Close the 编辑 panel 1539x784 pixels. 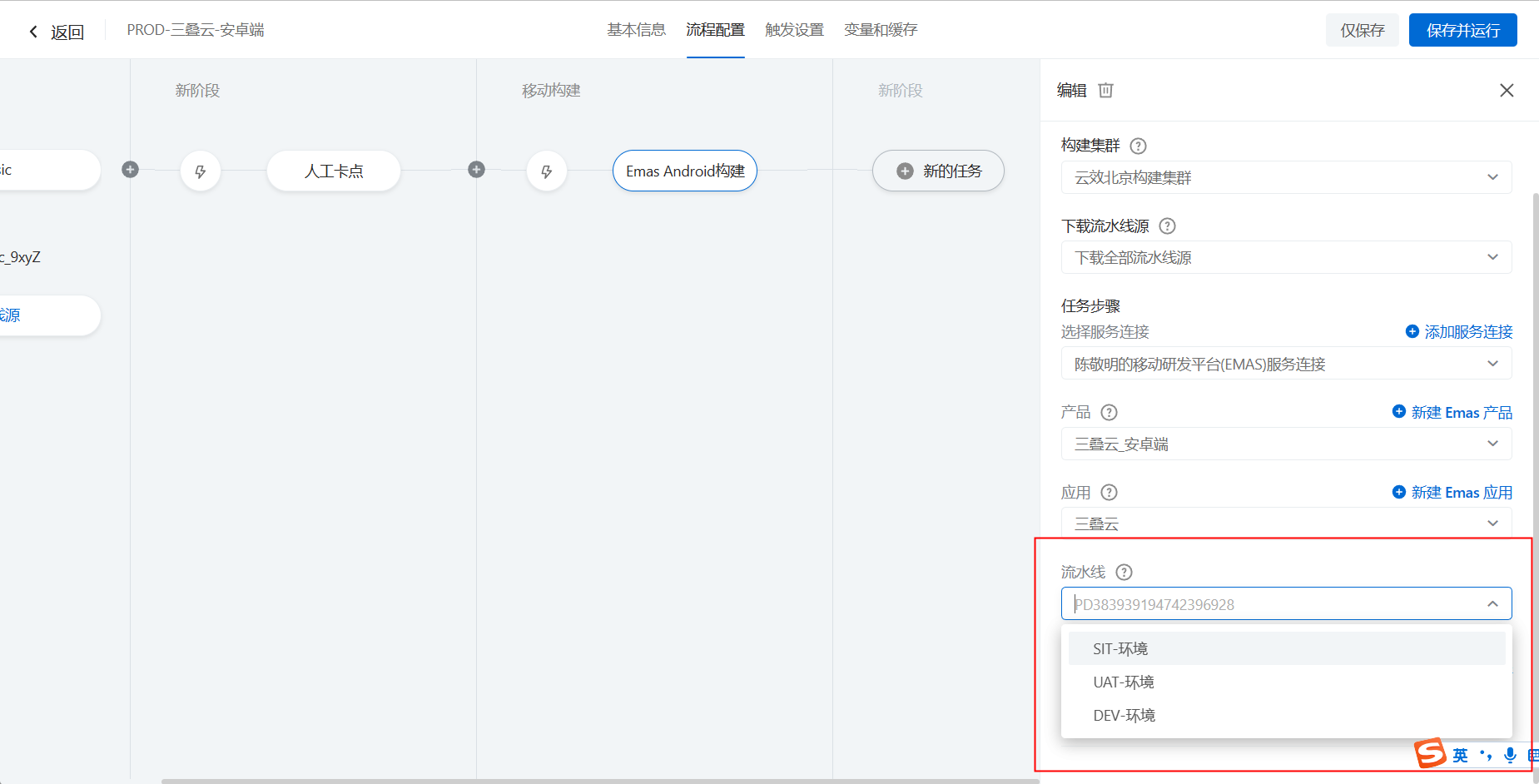click(1507, 90)
